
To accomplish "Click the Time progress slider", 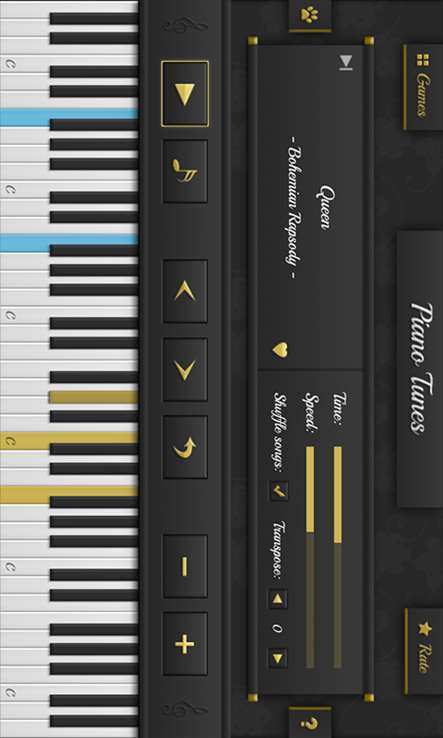I will 338,557.
